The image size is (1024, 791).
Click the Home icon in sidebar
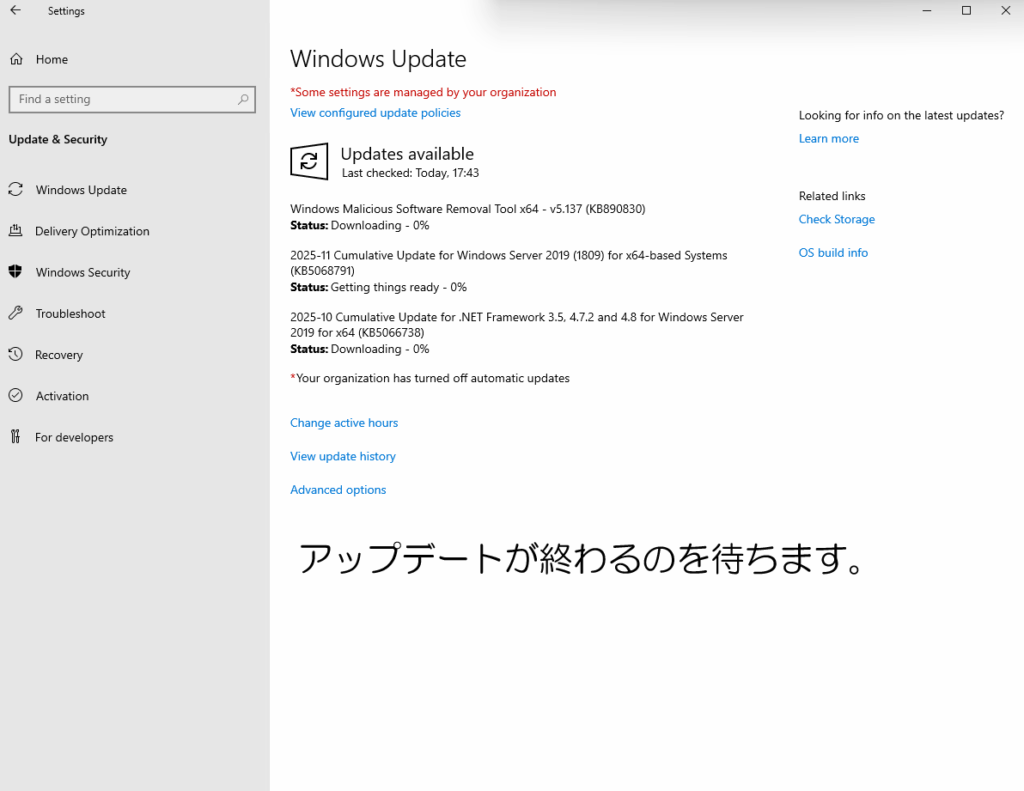pyautogui.click(x=16, y=60)
